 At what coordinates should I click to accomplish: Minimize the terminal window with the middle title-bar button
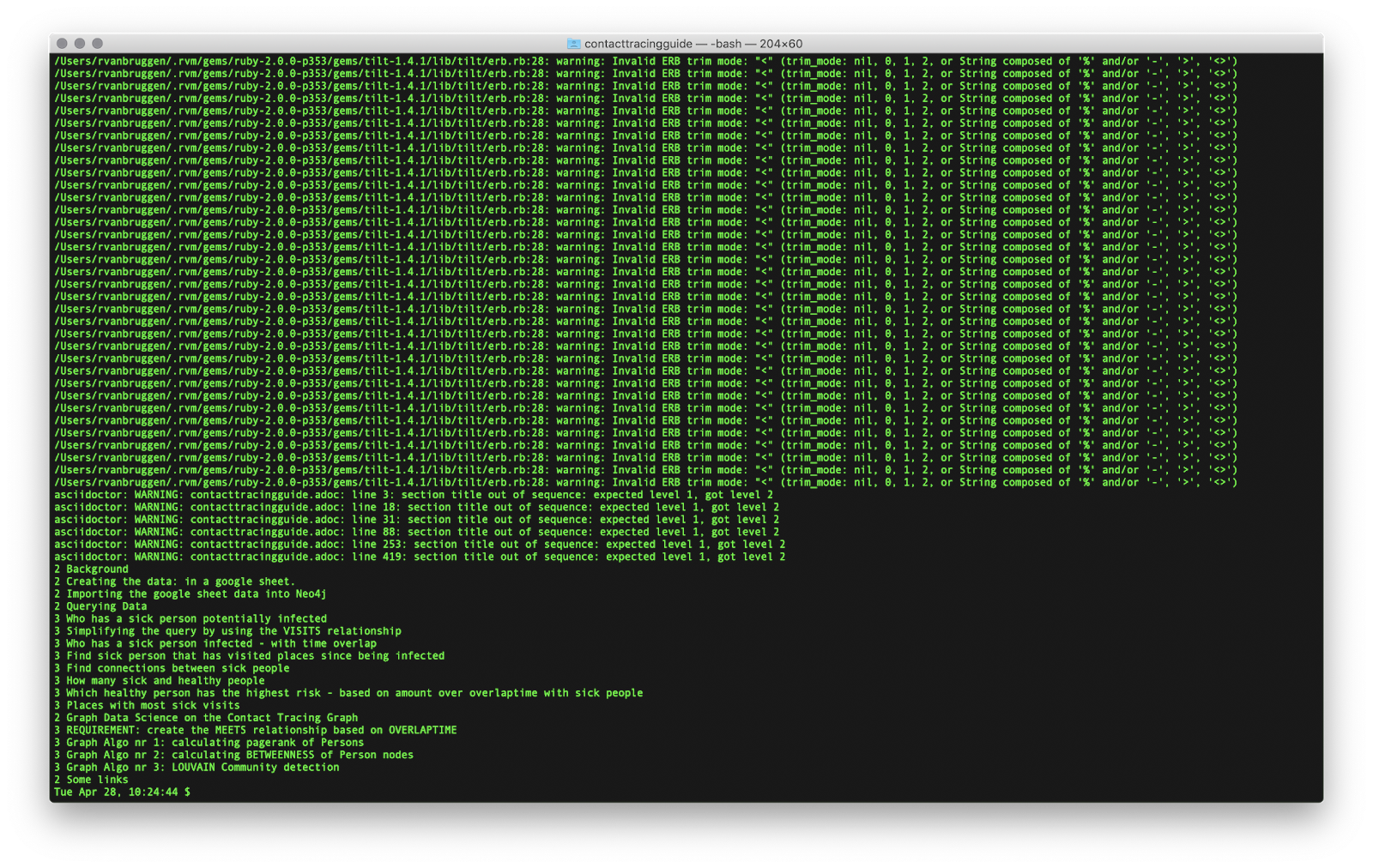click(x=80, y=43)
